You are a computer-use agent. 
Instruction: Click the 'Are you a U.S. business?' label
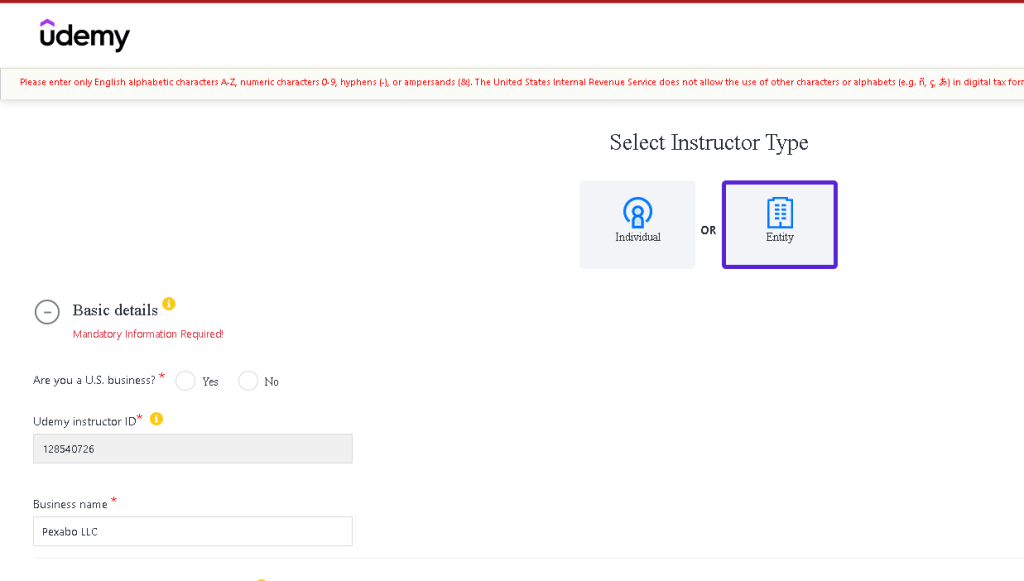tap(94, 380)
